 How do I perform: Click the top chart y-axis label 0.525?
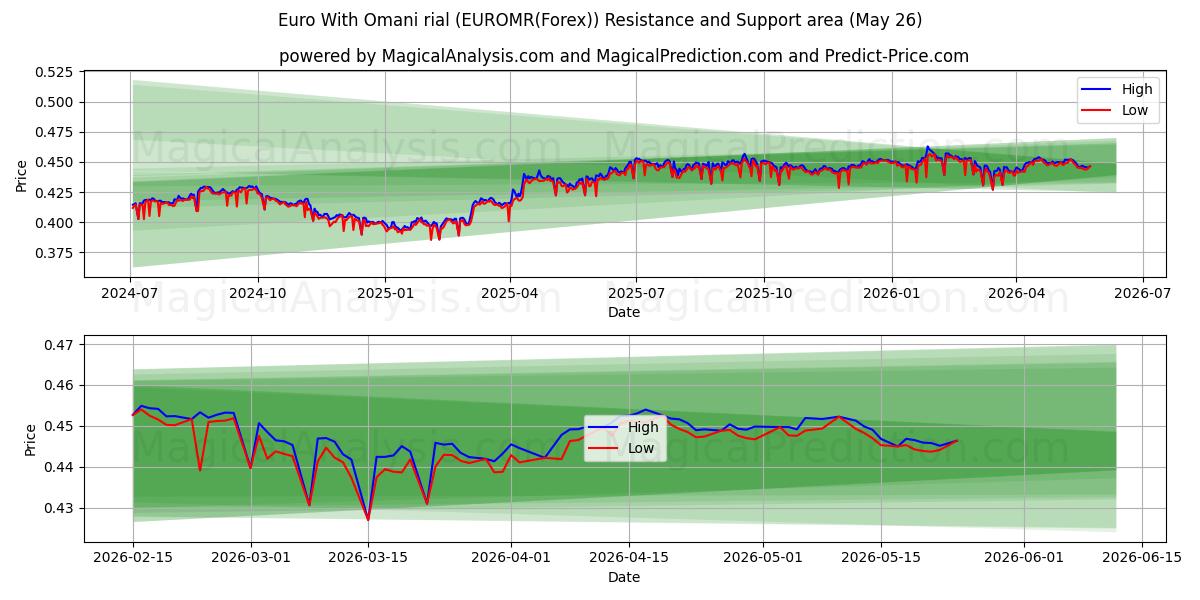coord(54,72)
